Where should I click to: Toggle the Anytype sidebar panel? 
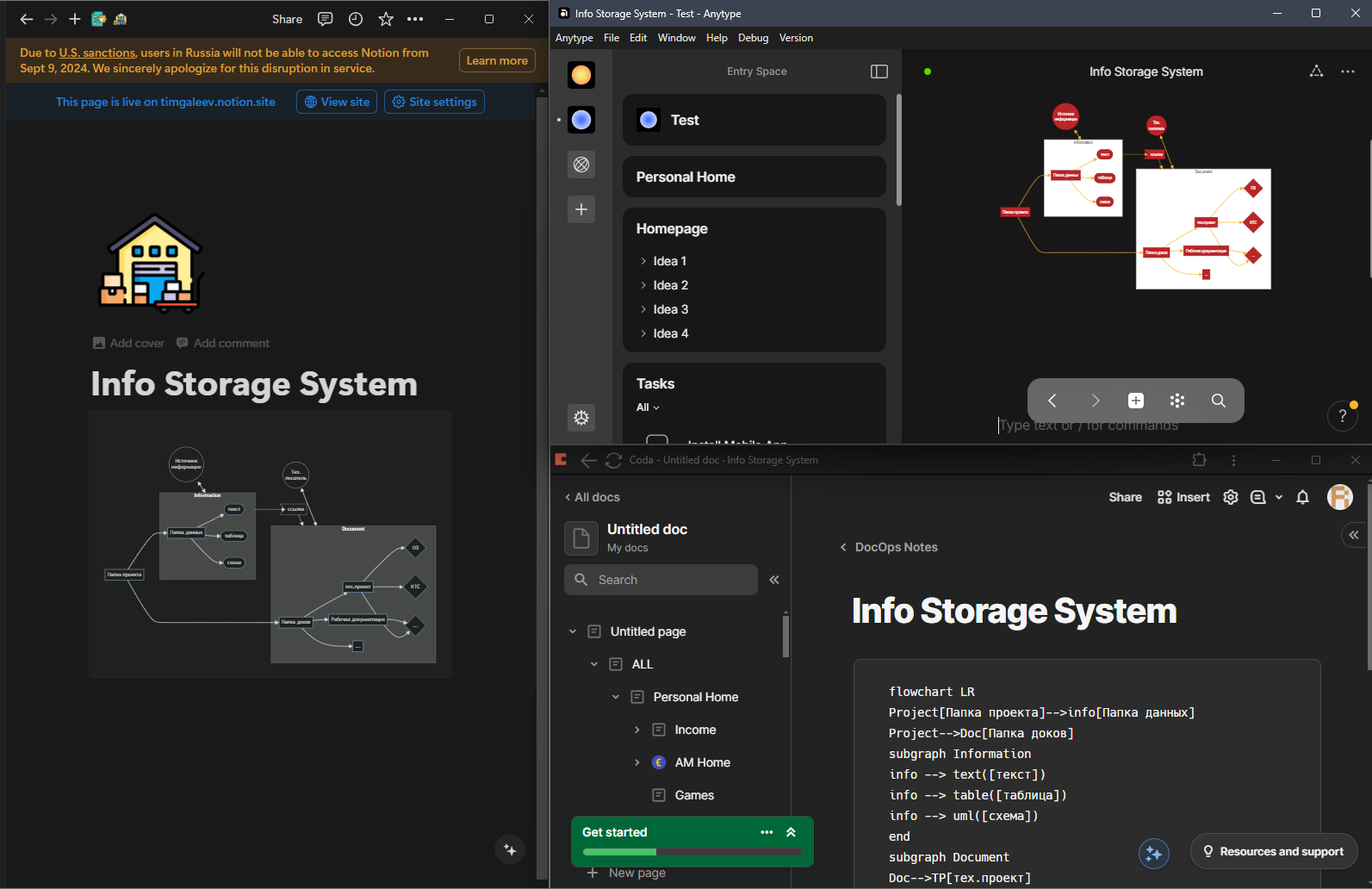[878, 71]
